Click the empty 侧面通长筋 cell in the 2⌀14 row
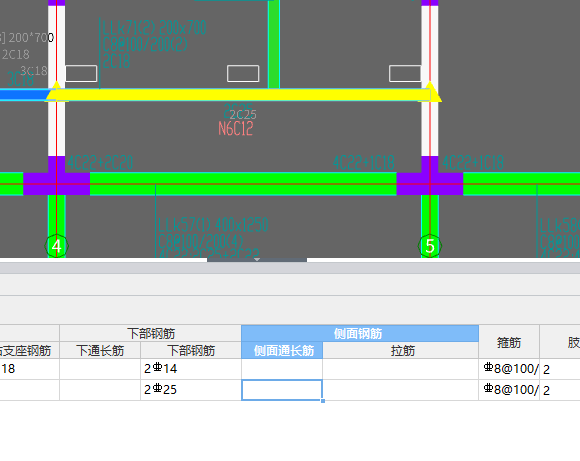The image size is (580, 461). pos(282,369)
